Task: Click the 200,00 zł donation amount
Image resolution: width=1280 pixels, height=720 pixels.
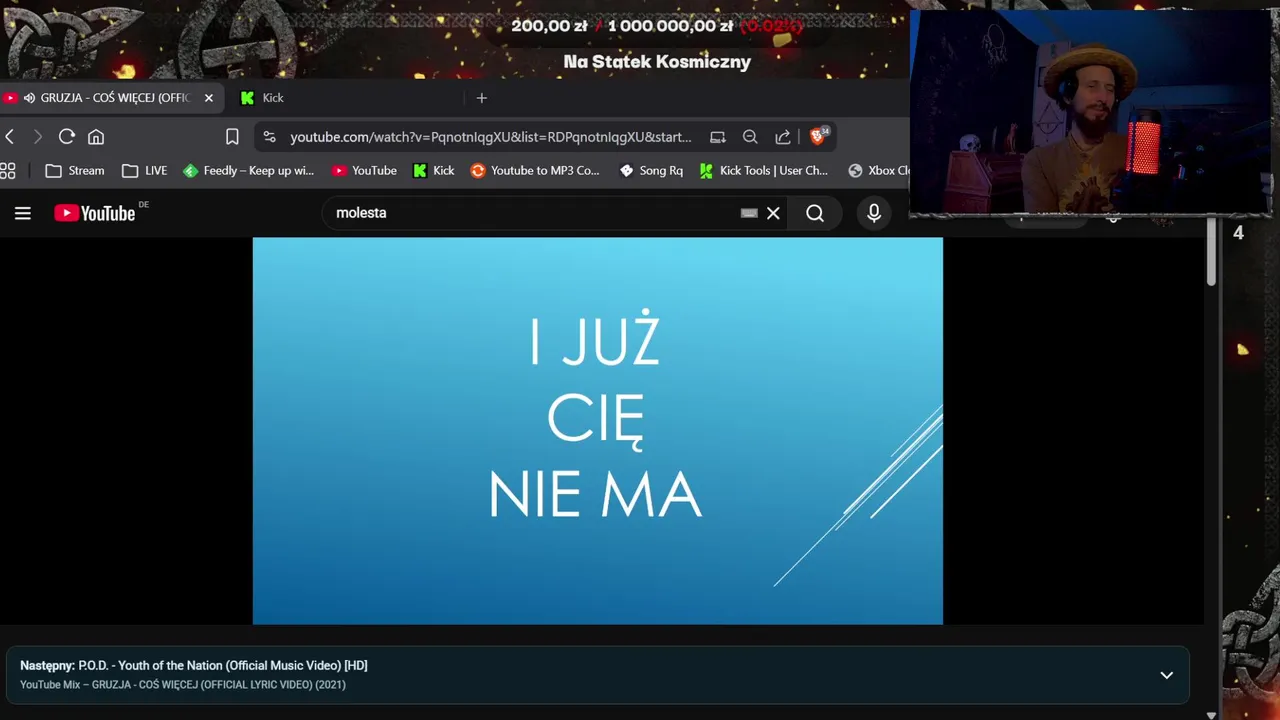Action: point(549,26)
